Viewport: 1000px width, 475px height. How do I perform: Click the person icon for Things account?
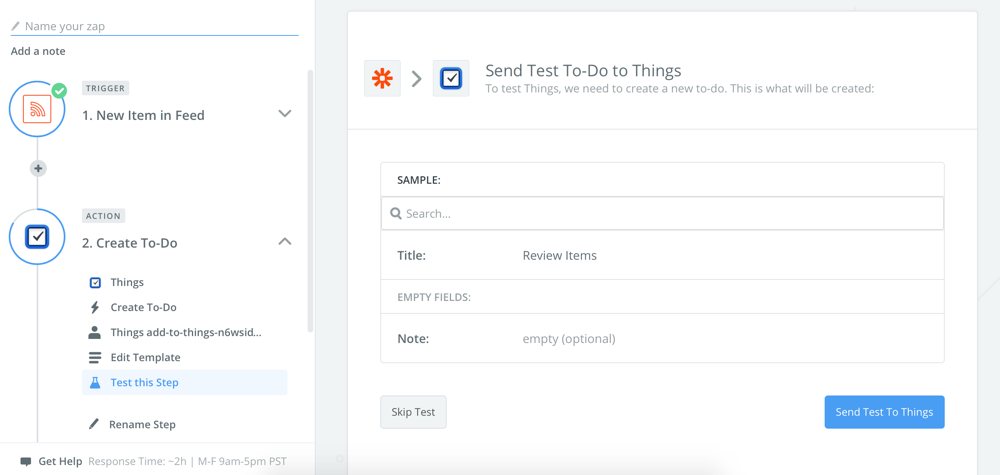coord(94,332)
